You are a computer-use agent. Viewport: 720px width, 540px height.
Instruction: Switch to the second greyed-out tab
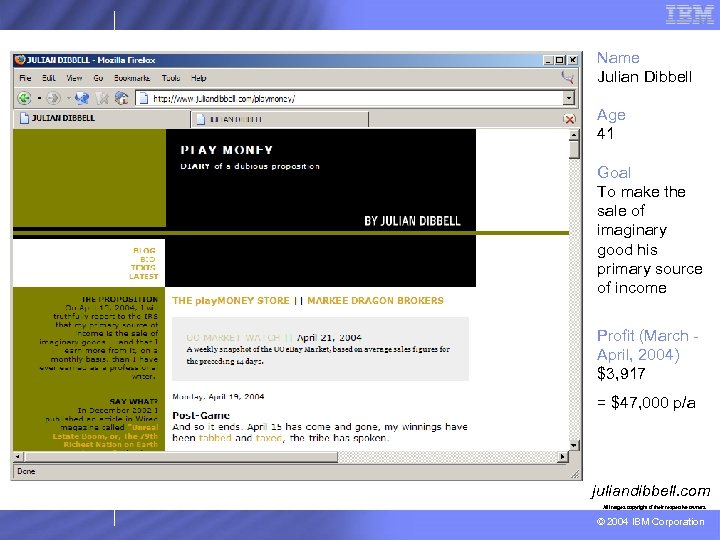279,119
